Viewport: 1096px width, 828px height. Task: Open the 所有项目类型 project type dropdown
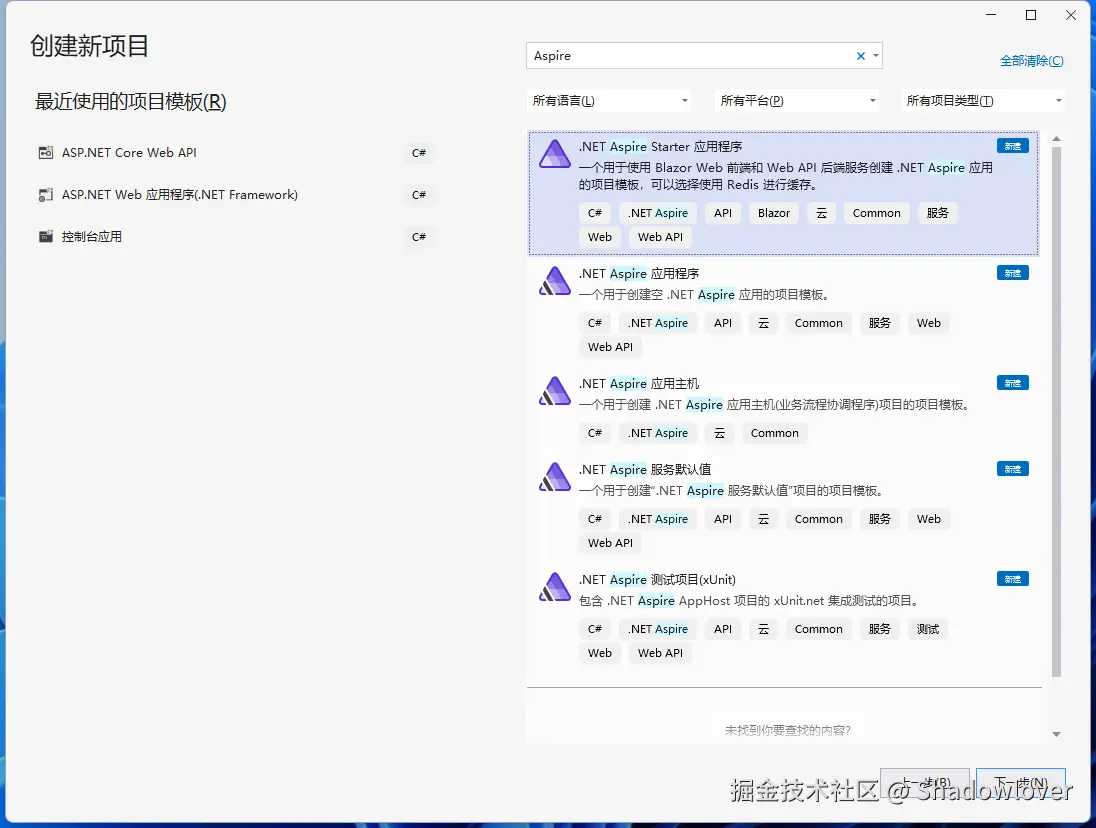pyautogui.click(x=983, y=101)
